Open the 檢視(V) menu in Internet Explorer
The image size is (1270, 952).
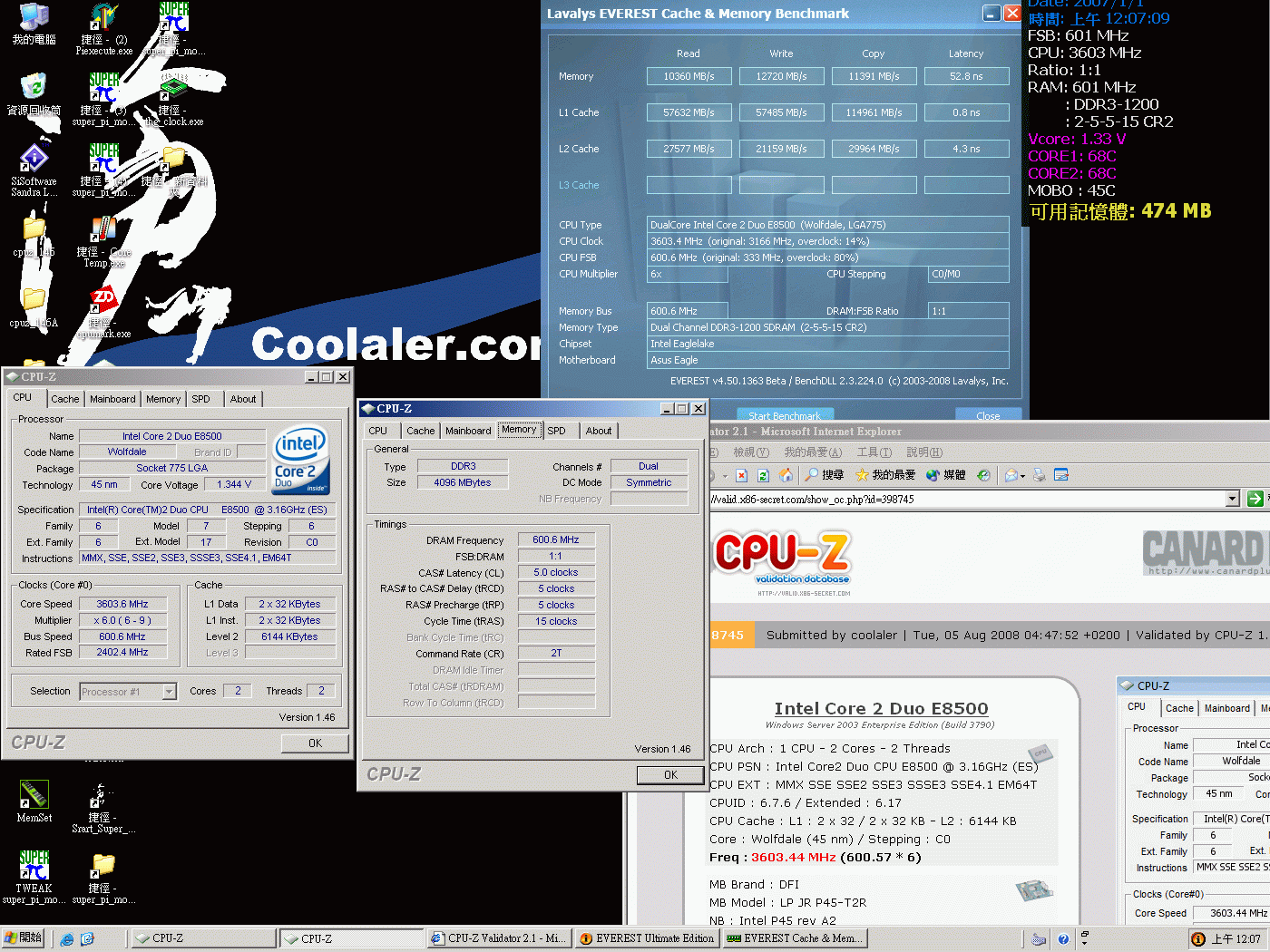tap(750, 452)
